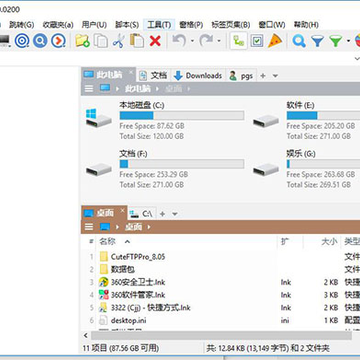Switch to the 文档 tab
Image resolution: width=360 pixels, height=360 pixels.
coord(153,76)
